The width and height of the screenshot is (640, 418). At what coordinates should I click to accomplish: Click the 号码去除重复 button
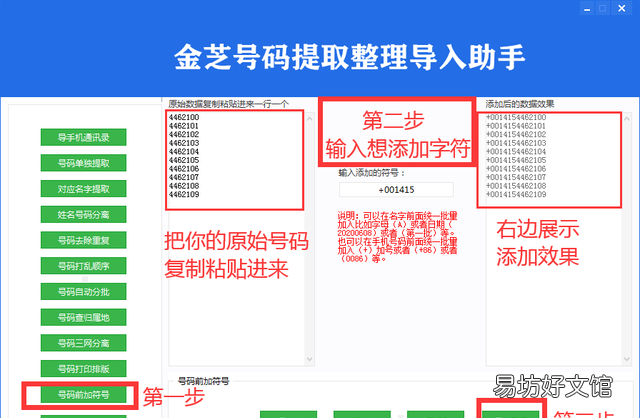[x=83, y=240]
